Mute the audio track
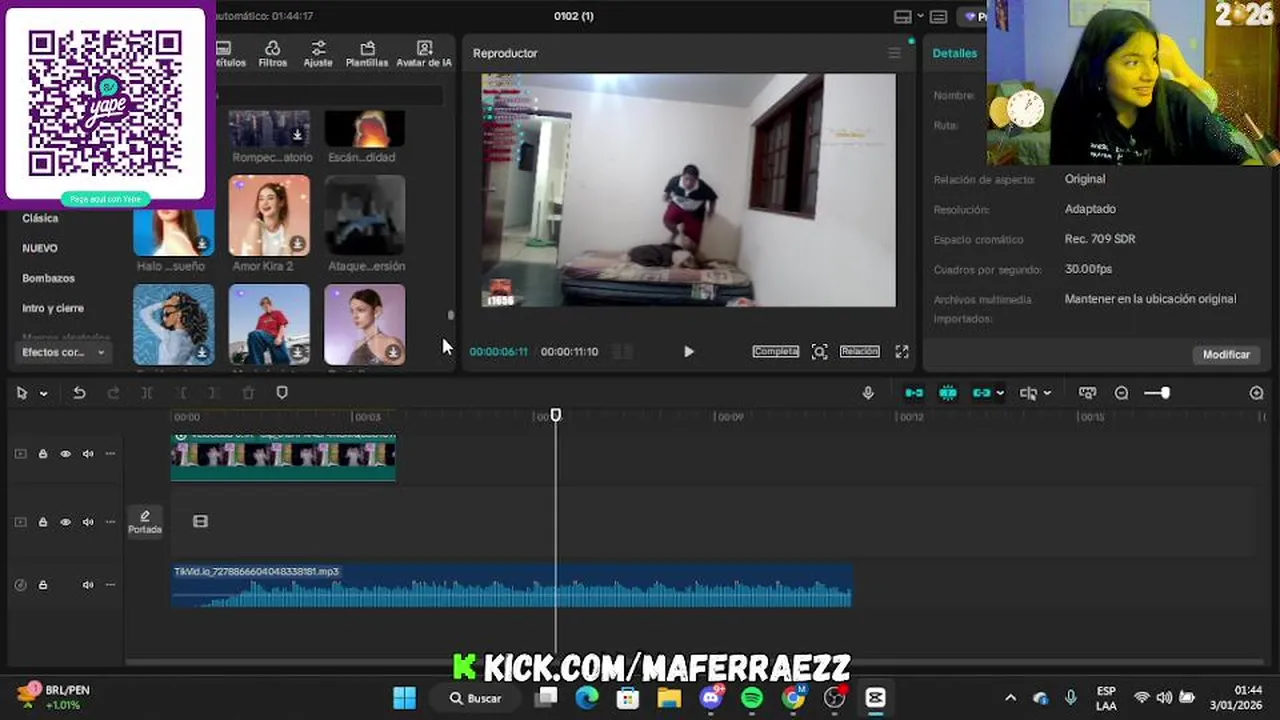 tap(88, 585)
